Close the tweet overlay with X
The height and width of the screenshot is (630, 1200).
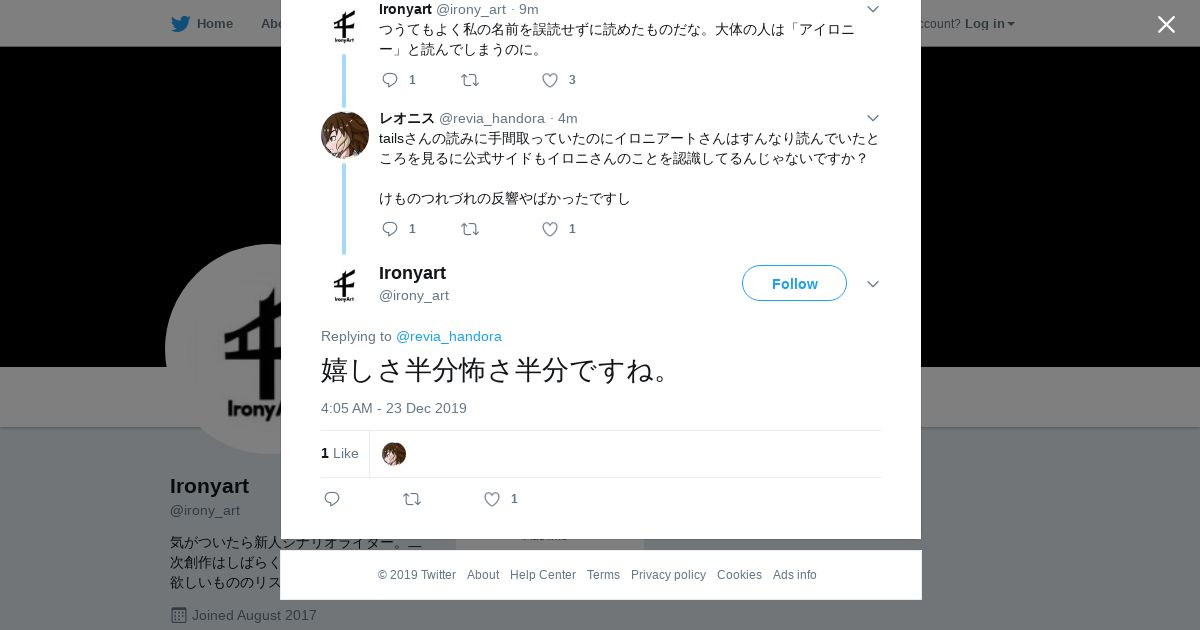click(x=1166, y=24)
